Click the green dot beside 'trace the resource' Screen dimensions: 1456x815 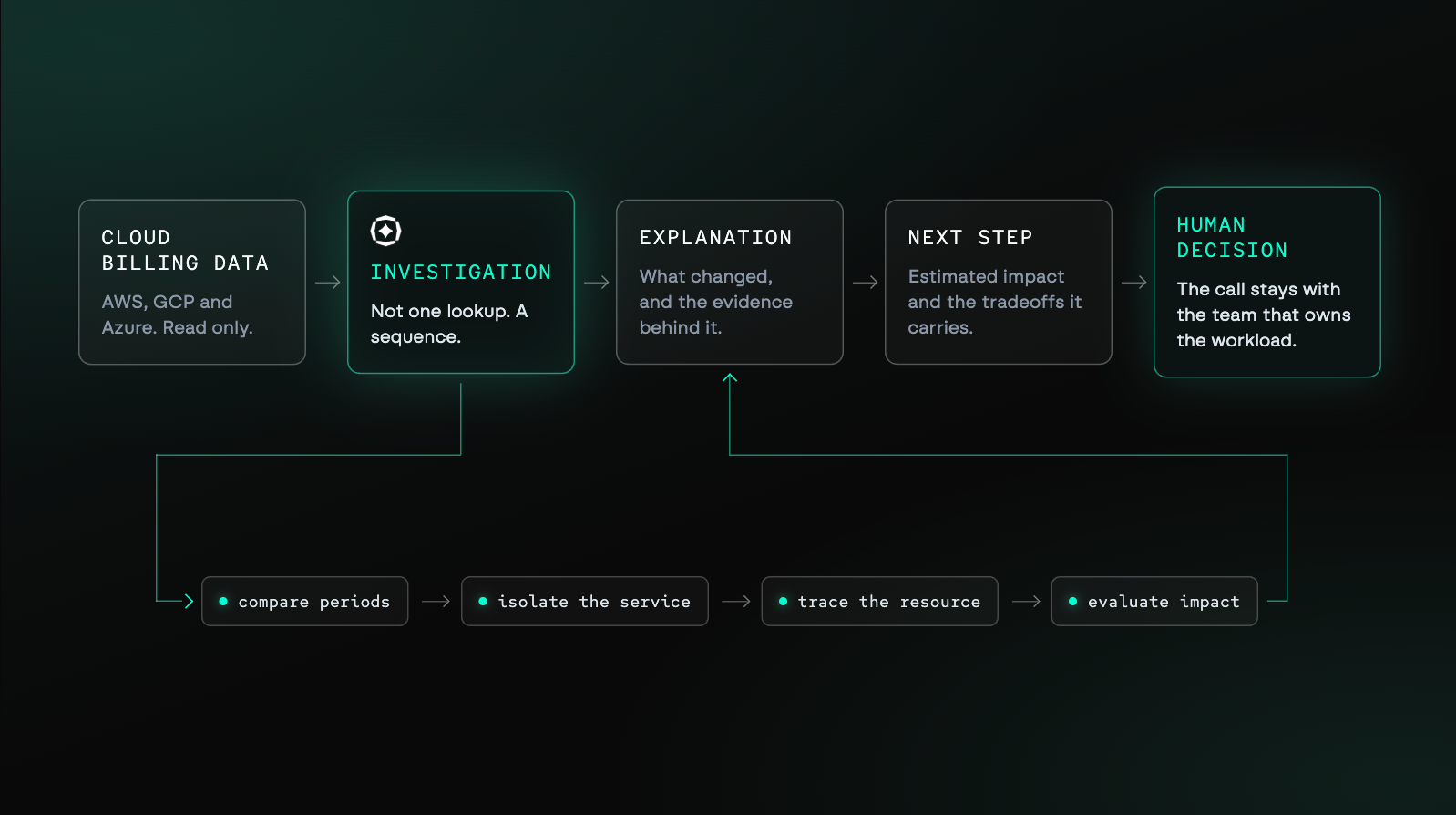click(783, 602)
